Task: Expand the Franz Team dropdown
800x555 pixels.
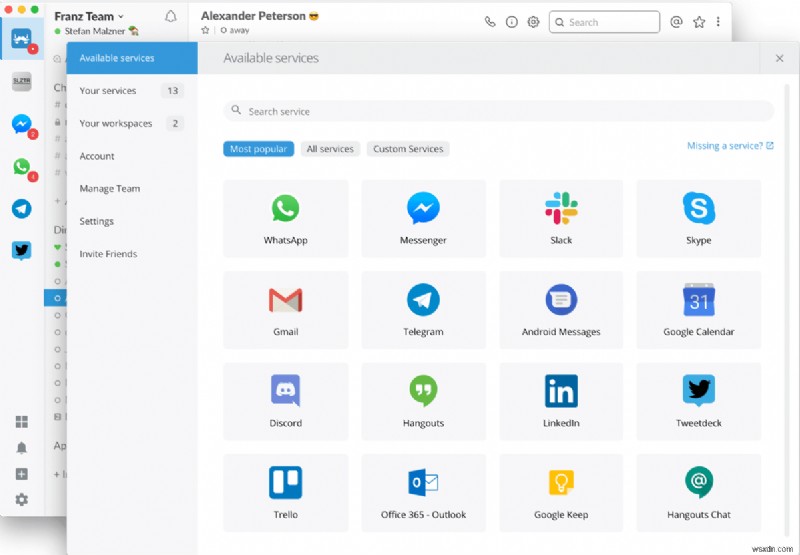Action: pos(89,16)
